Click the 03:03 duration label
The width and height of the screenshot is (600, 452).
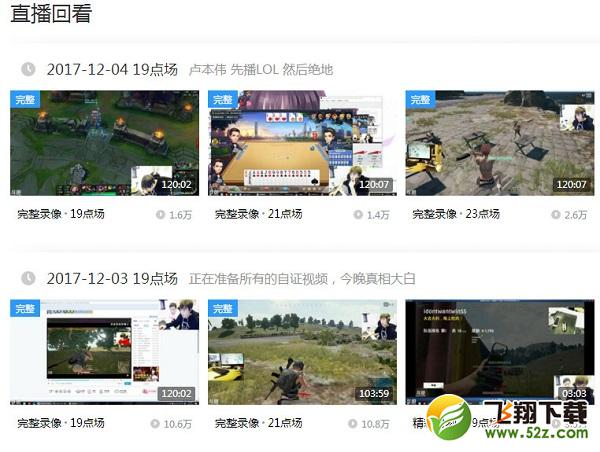(574, 393)
